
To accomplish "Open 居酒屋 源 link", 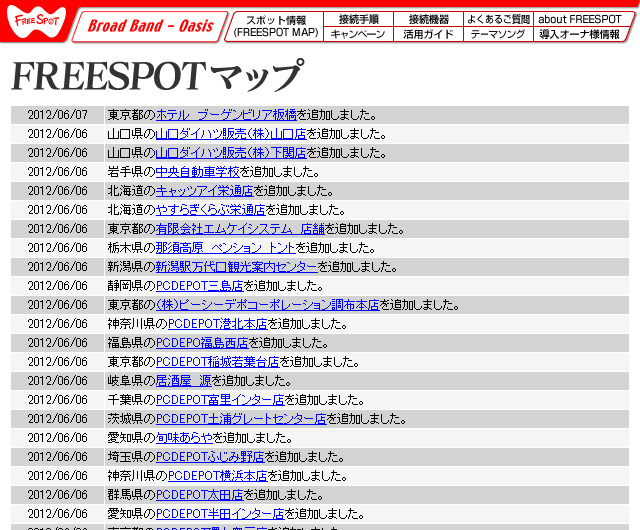I will point(184,381).
